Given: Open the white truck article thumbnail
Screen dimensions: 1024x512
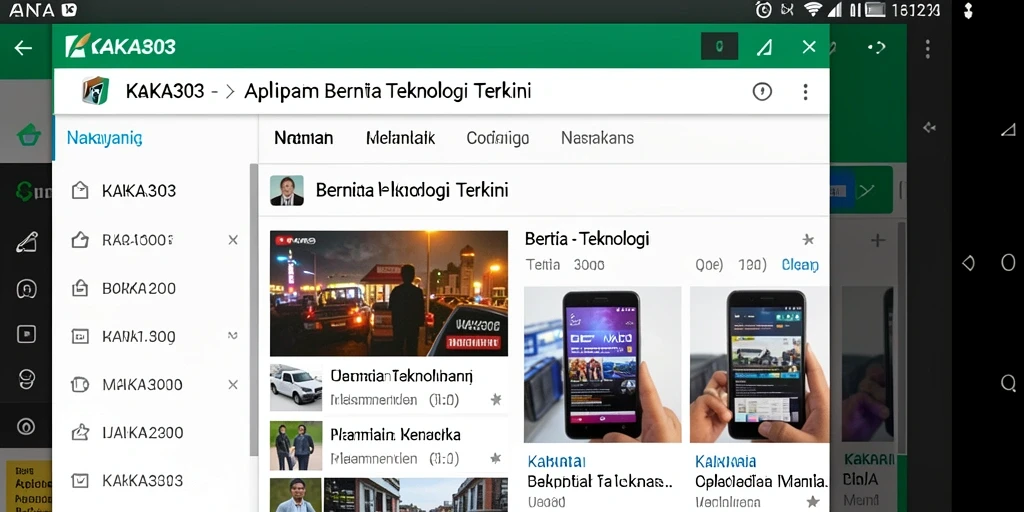Looking at the screenshot, I should [296, 388].
